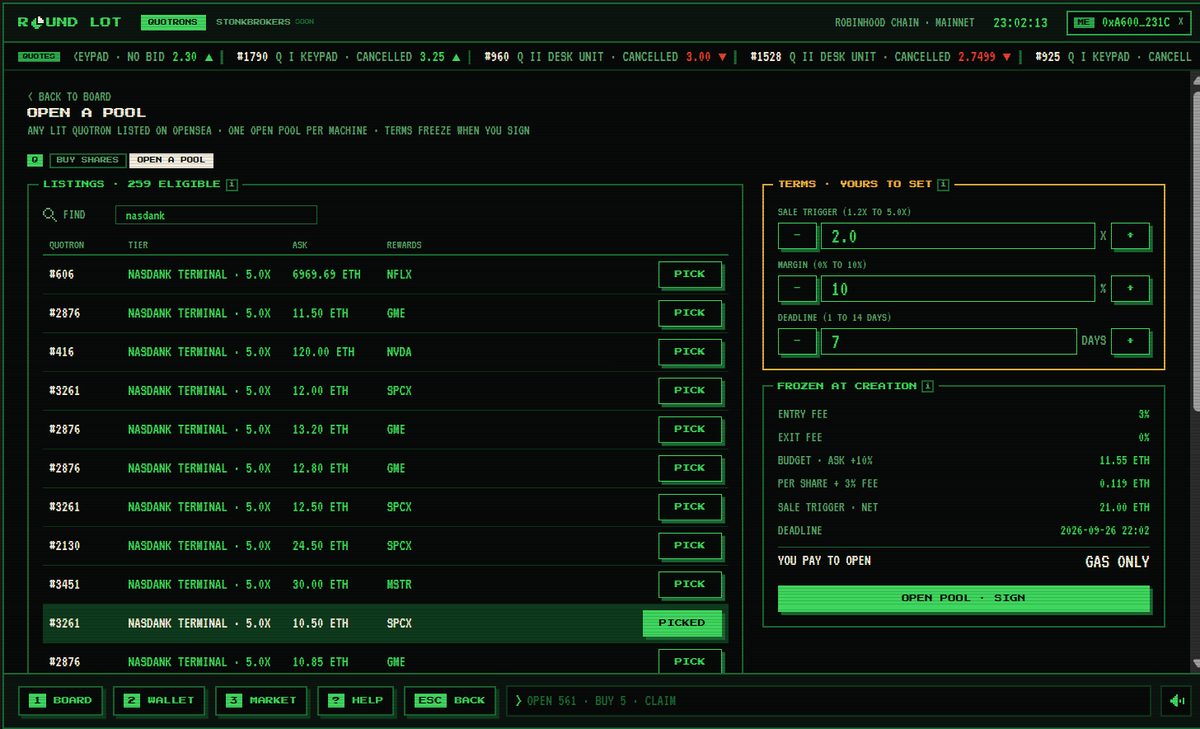This screenshot has height=729, width=1200.
Task: Click ticker item #960 Q II Desk Unit
Action: click(606, 57)
